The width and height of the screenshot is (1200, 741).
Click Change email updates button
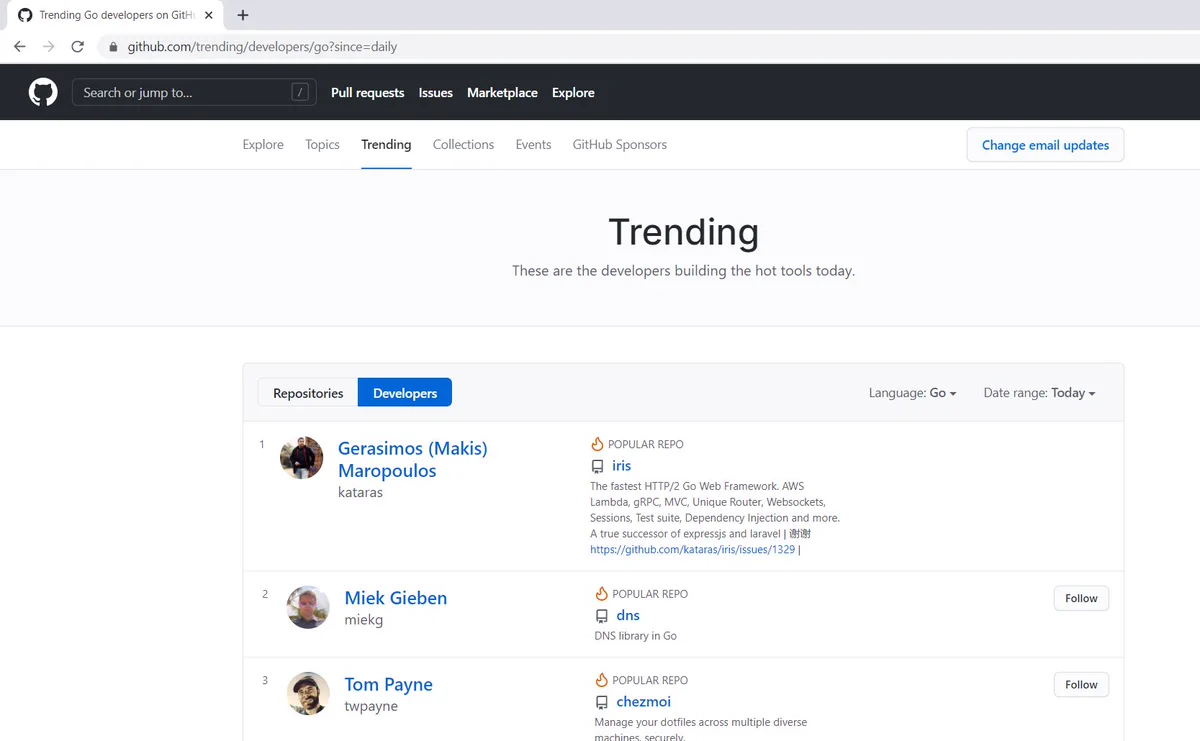1045,145
